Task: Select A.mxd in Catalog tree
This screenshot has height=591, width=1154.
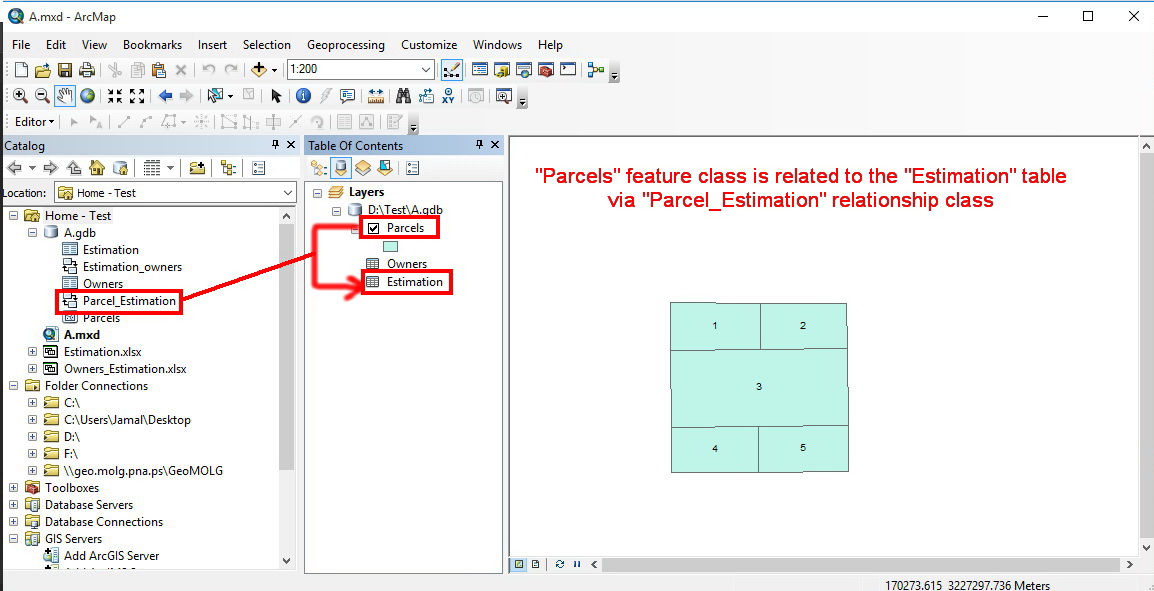Action: (x=82, y=335)
